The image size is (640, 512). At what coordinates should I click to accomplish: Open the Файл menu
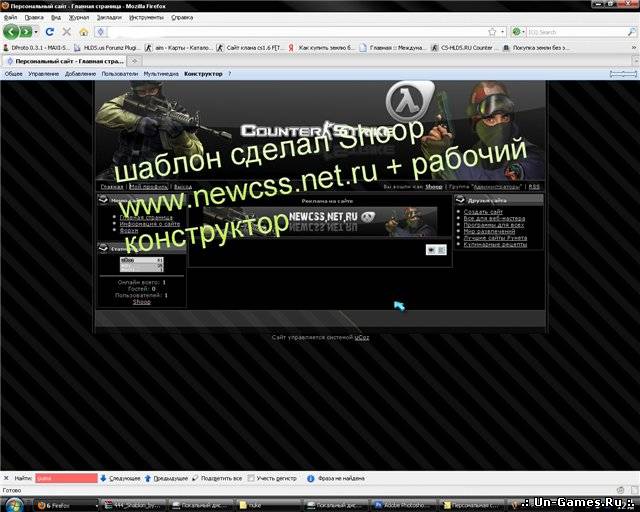click(x=10, y=18)
